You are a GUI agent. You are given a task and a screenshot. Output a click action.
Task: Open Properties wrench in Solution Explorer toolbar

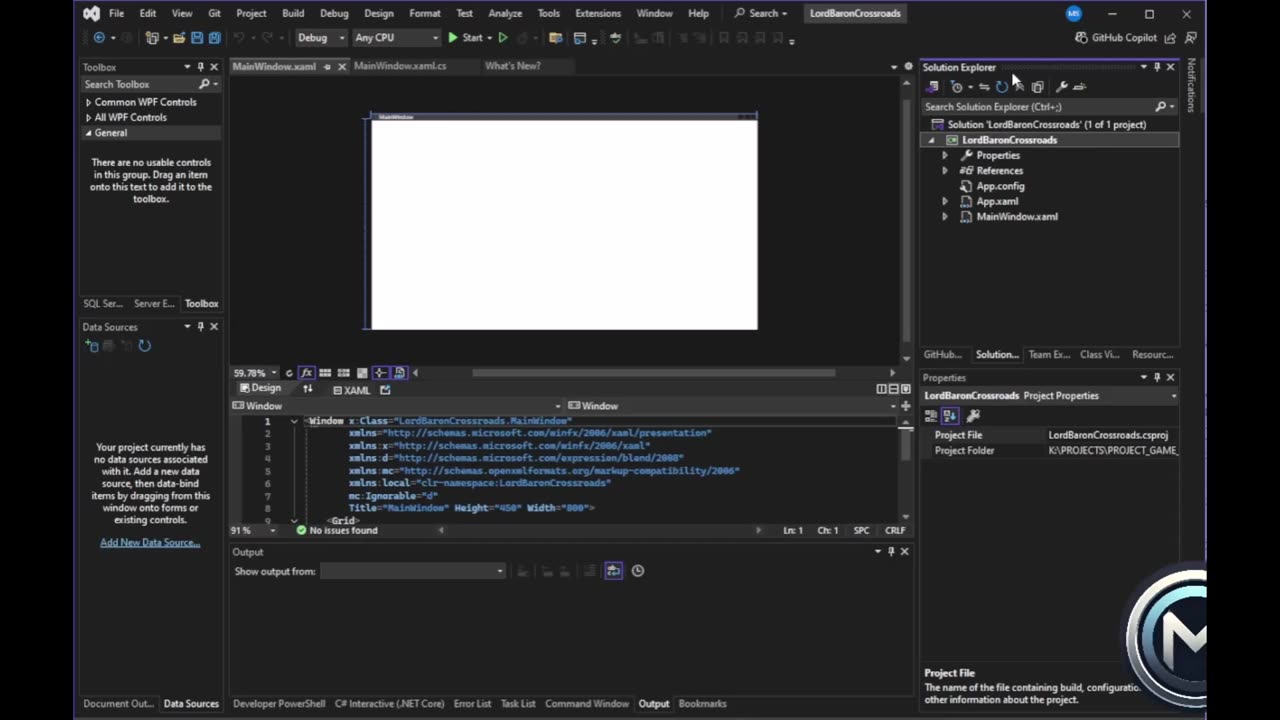click(x=1062, y=87)
